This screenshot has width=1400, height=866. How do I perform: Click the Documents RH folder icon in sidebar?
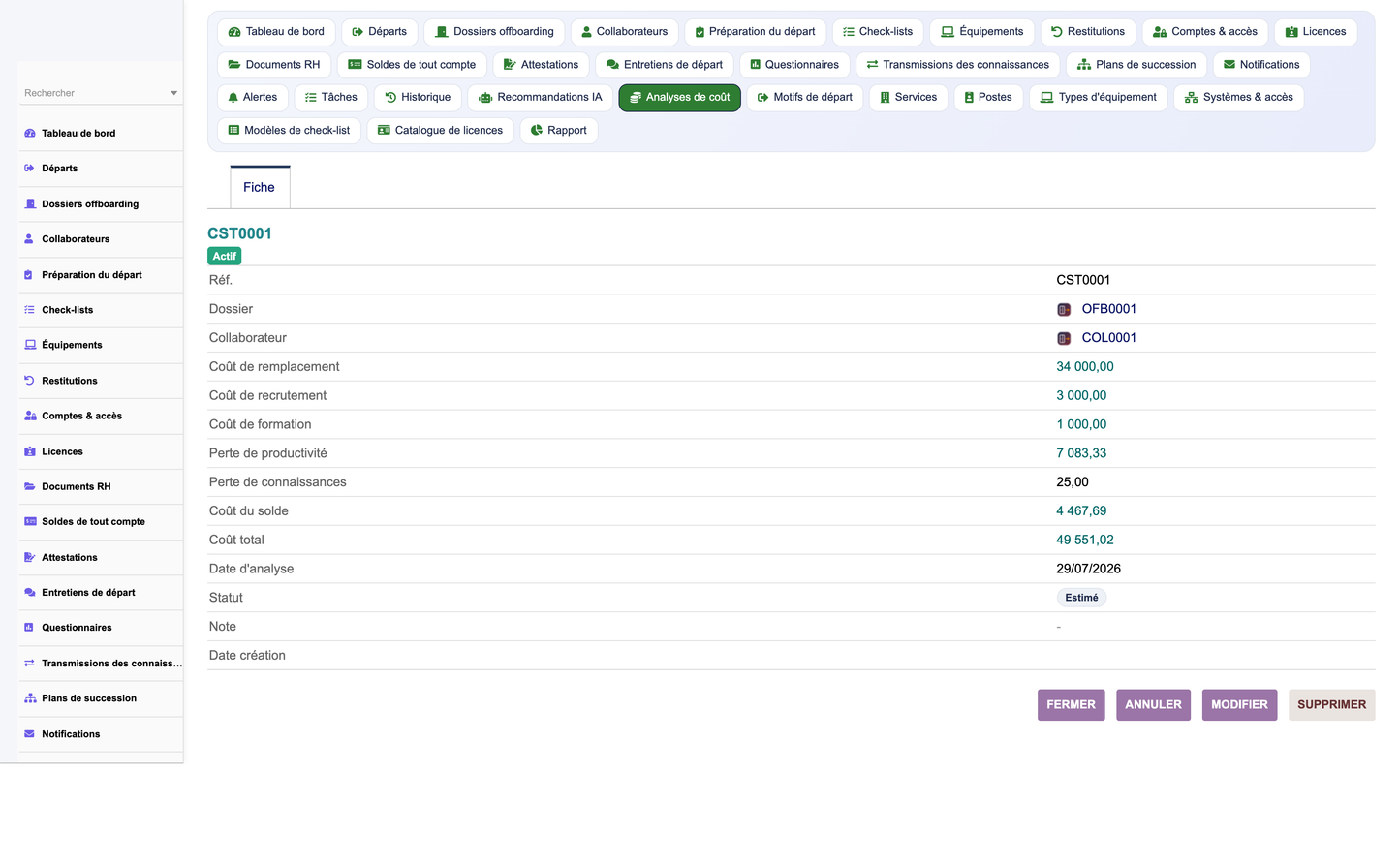point(30,486)
